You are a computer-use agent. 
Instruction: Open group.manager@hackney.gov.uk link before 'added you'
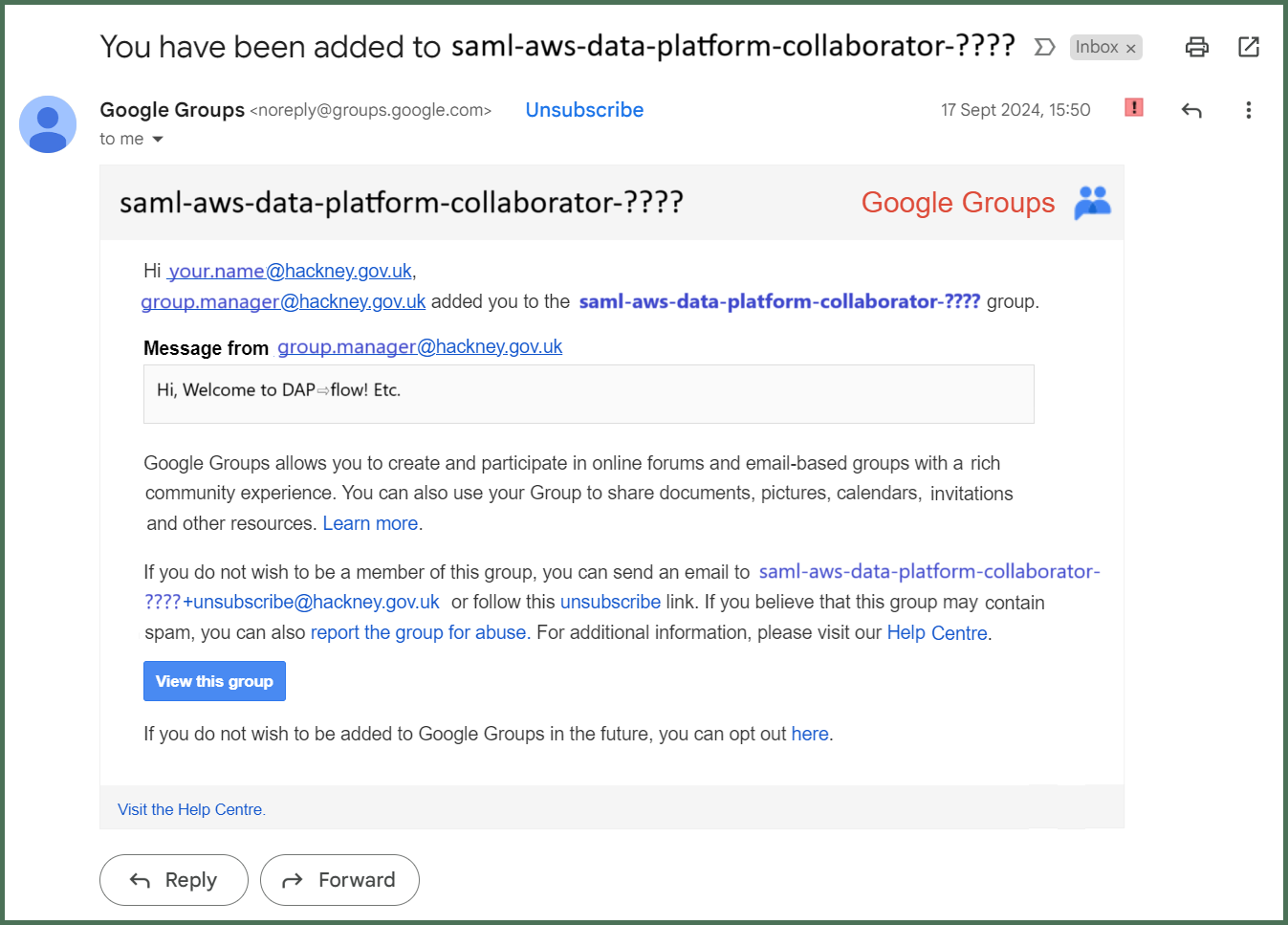283,301
